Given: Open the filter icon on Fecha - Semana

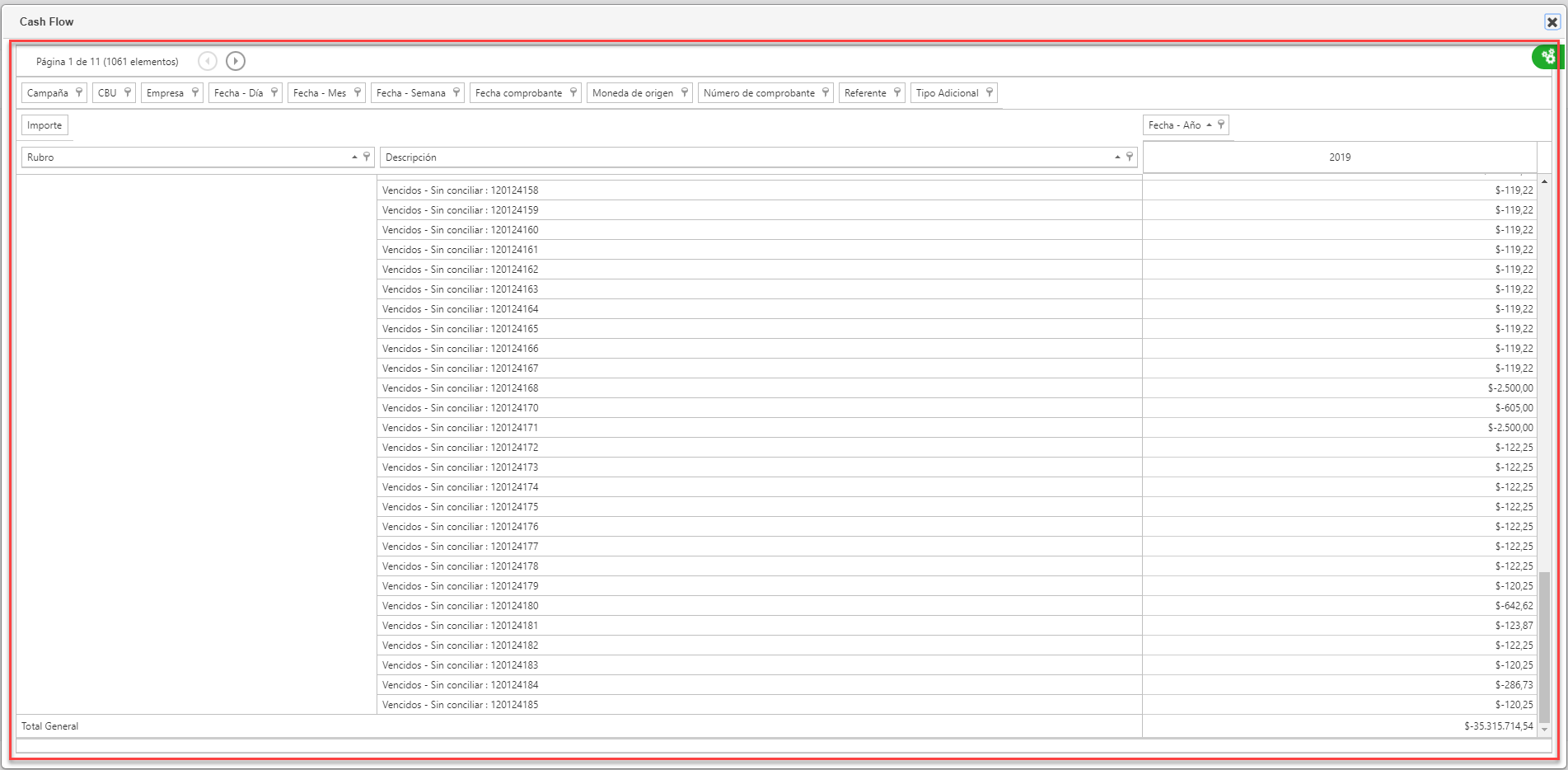Looking at the screenshot, I should (456, 92).
